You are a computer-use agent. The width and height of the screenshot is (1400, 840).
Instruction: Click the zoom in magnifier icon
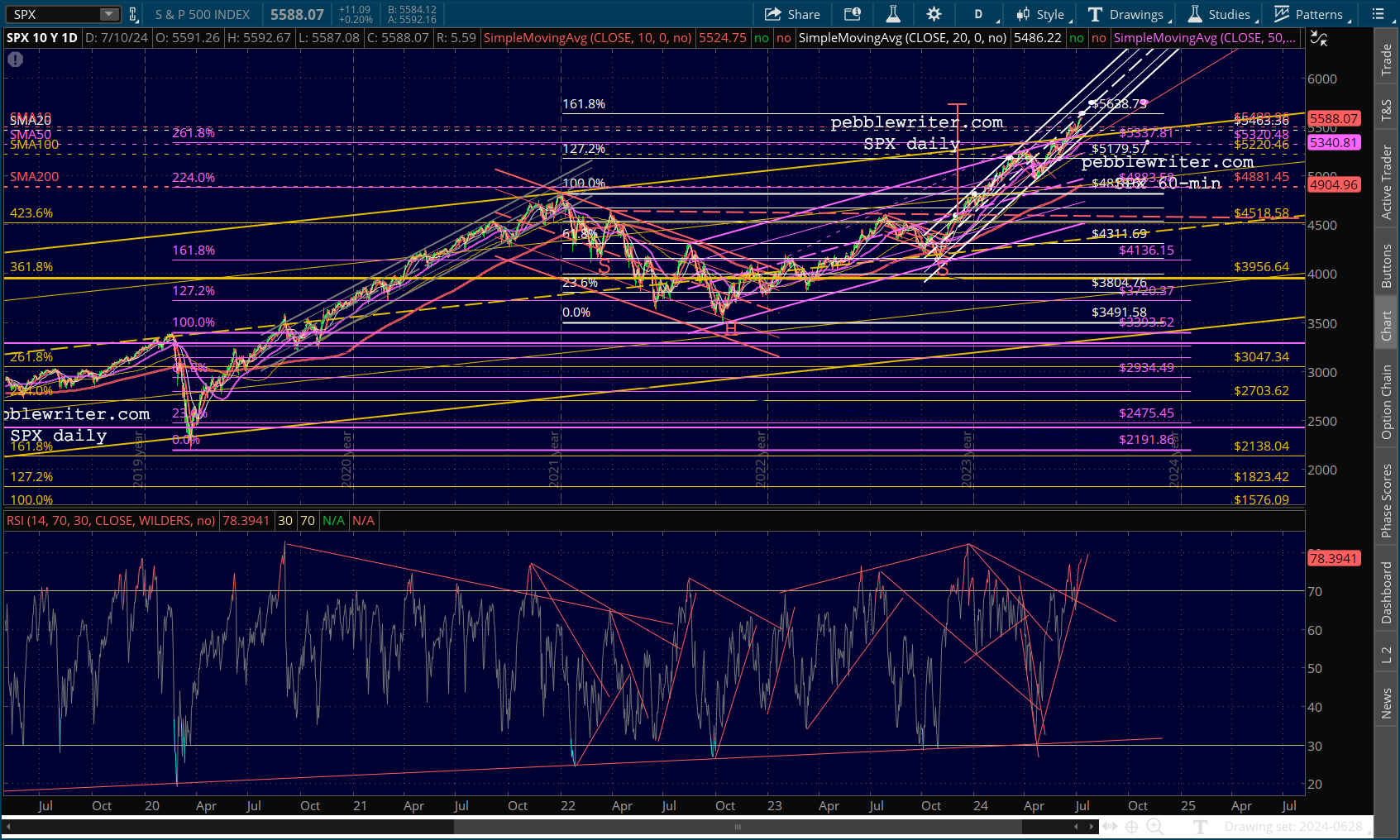tap(1154, 826)
